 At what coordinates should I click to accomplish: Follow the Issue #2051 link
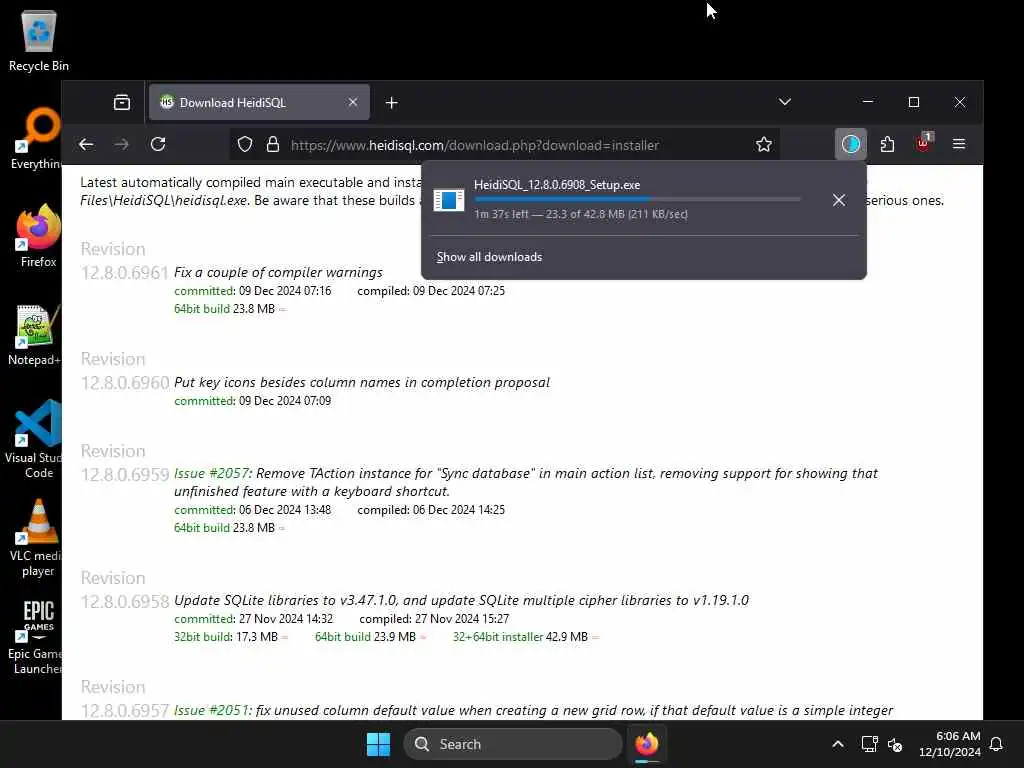click(x=212, y=710)
